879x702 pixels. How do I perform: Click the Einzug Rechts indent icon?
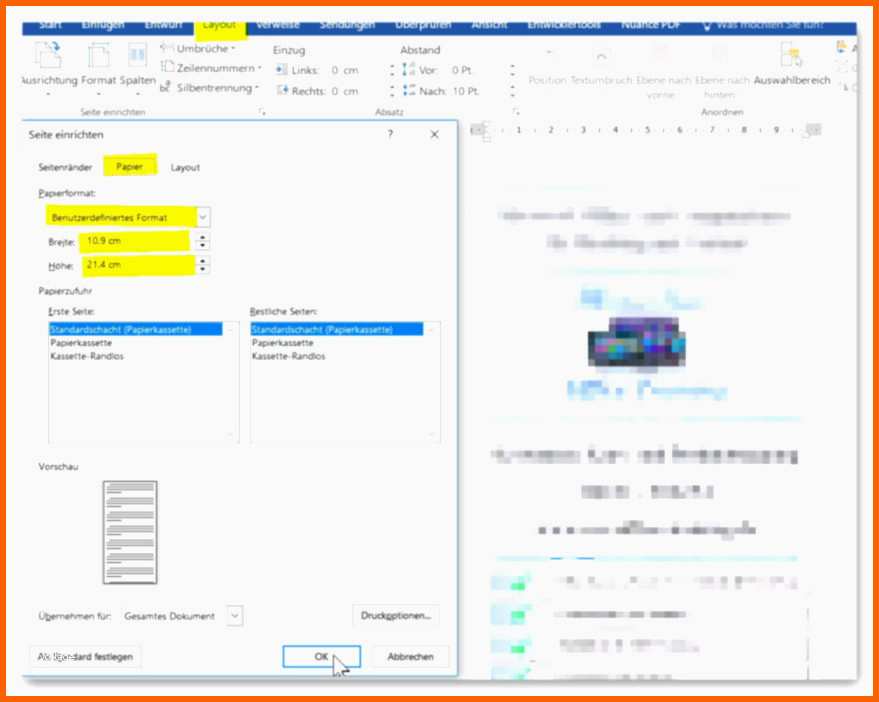pos(282,91)
